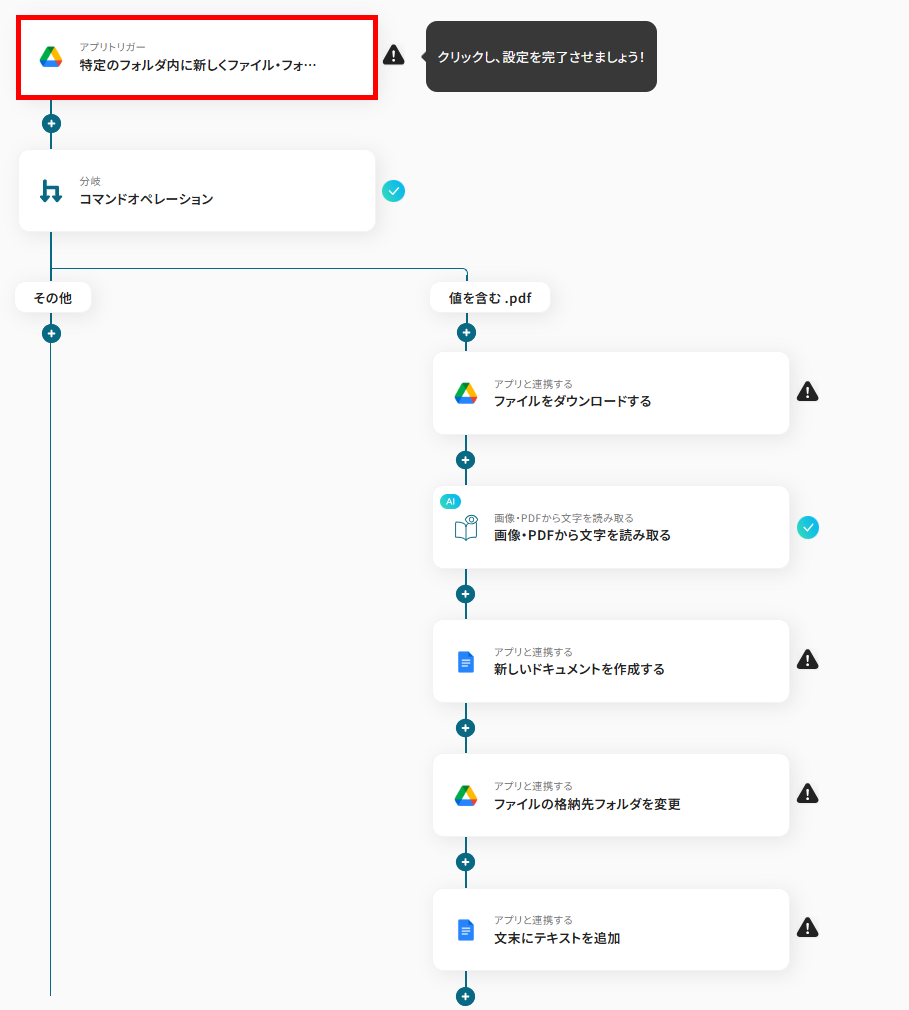This screenshot has width=909, height=1010.
Task: Add a step after ファイルの格納先フォルダを変更
Action: 466,862
